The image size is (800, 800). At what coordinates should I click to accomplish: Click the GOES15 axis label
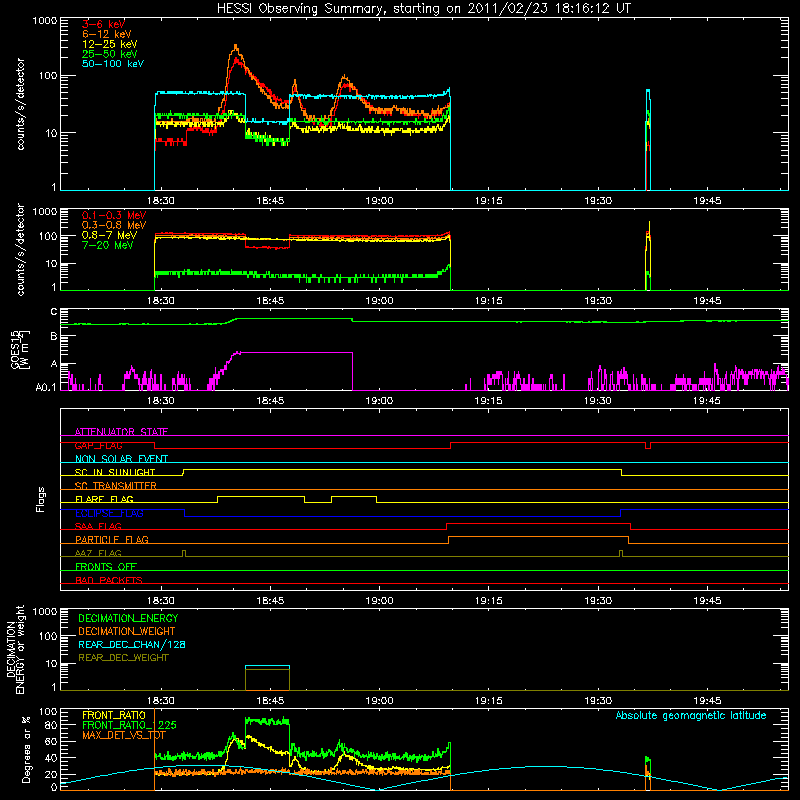tap(19, 349)
